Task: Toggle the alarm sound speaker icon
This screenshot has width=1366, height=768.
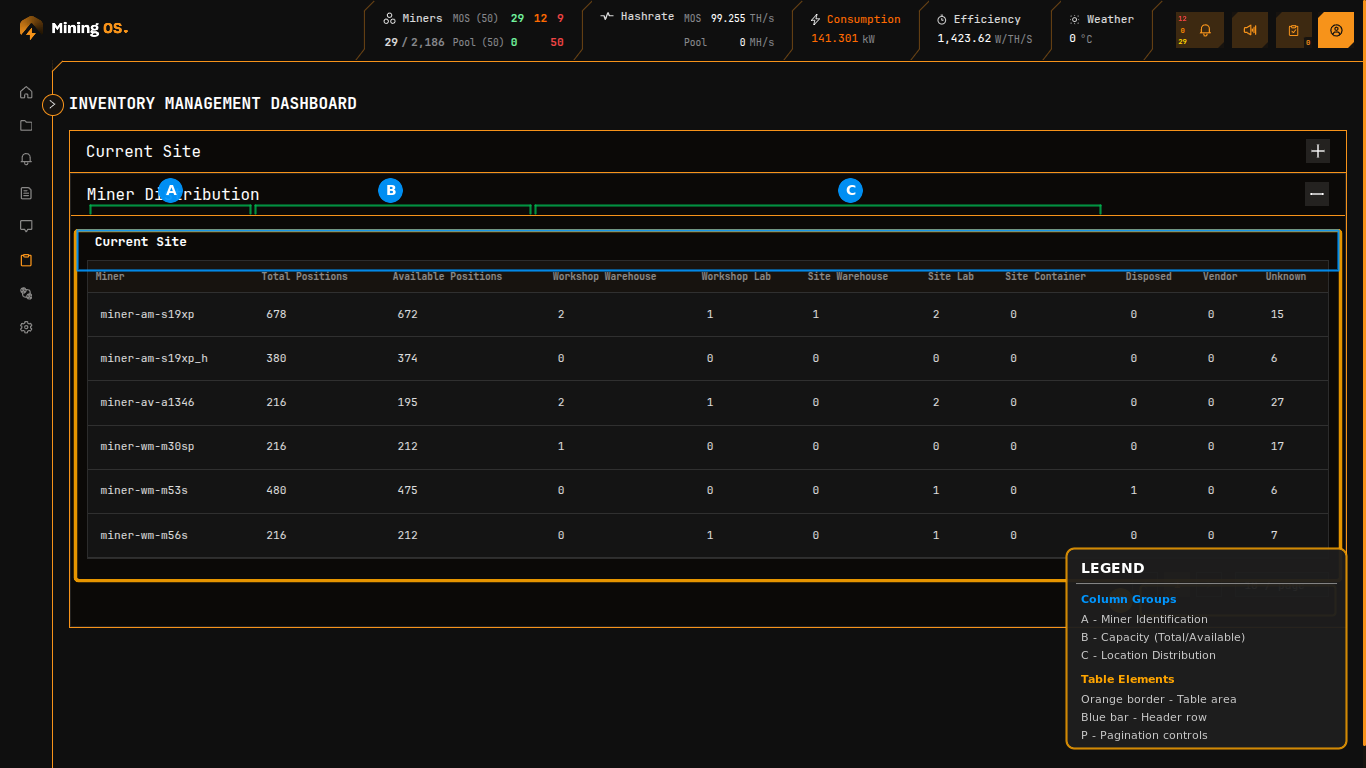Action: (x=1249, y=30)
